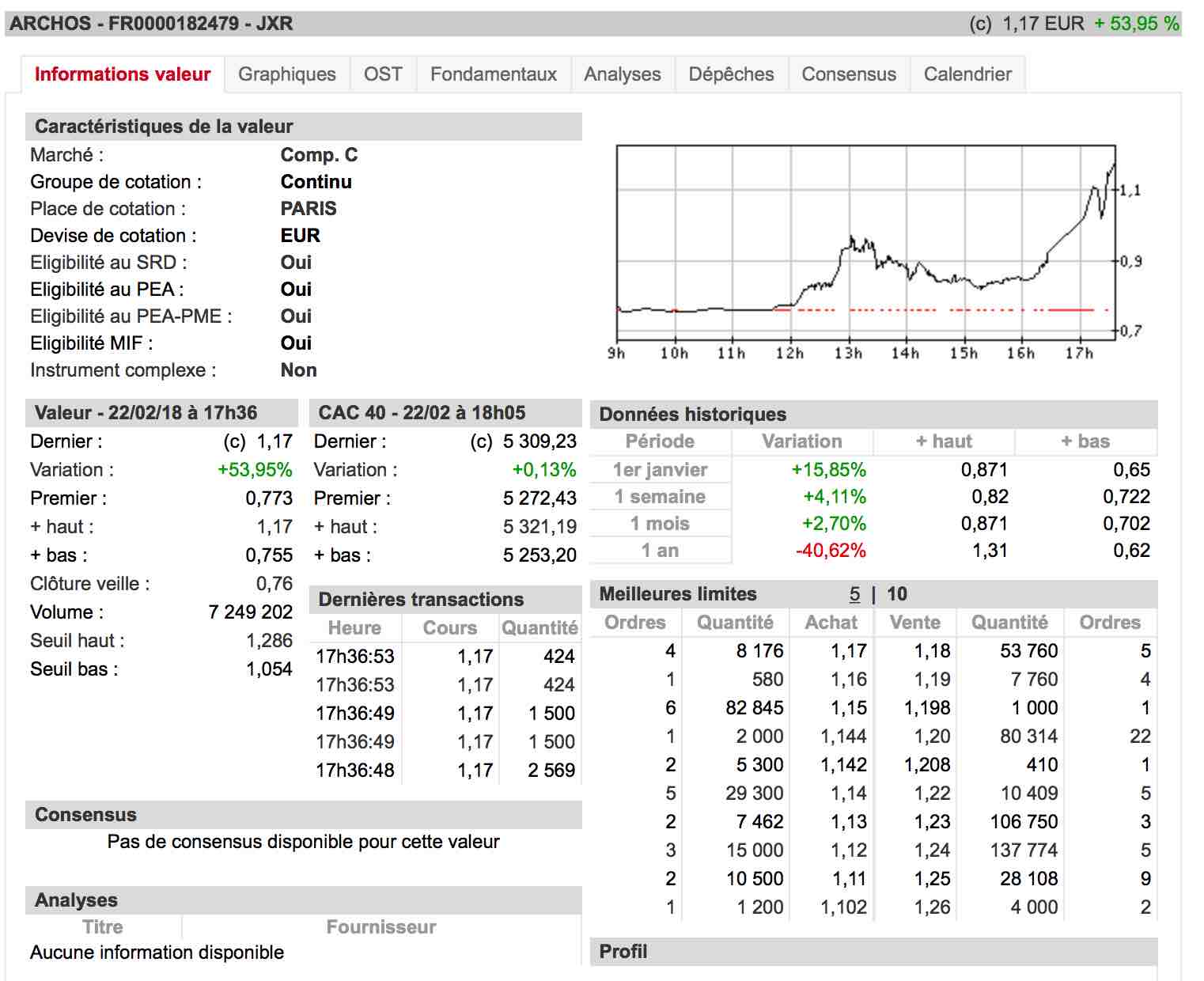Click the +53,95 % header variation

click(x=1137, y=24)
